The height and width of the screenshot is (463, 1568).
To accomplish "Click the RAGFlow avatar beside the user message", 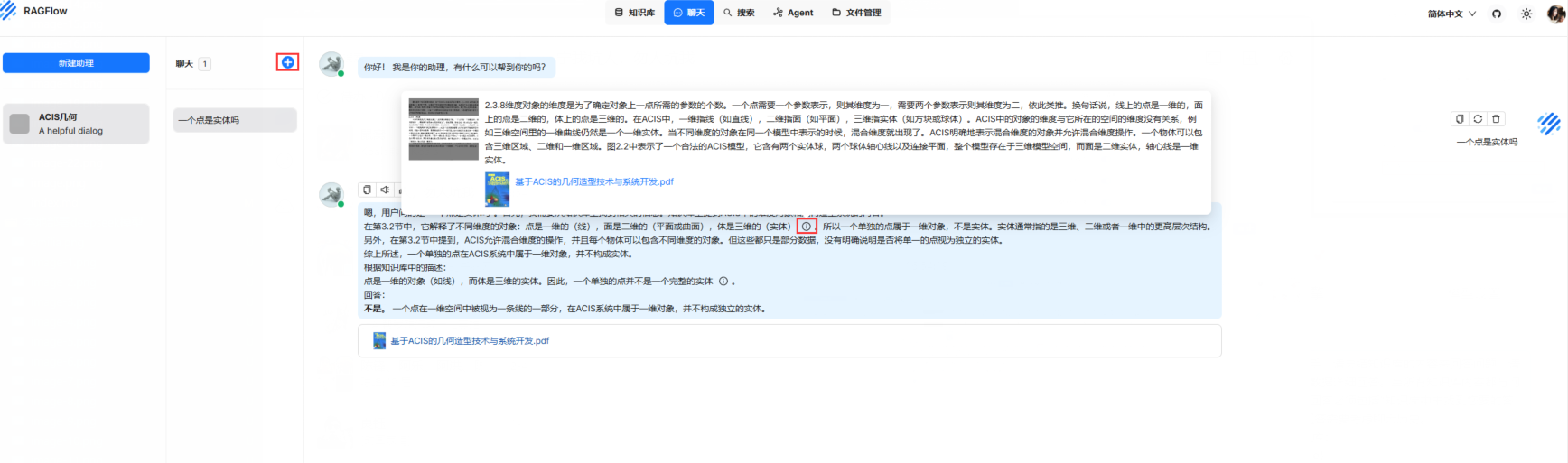I will [1549, 125].
